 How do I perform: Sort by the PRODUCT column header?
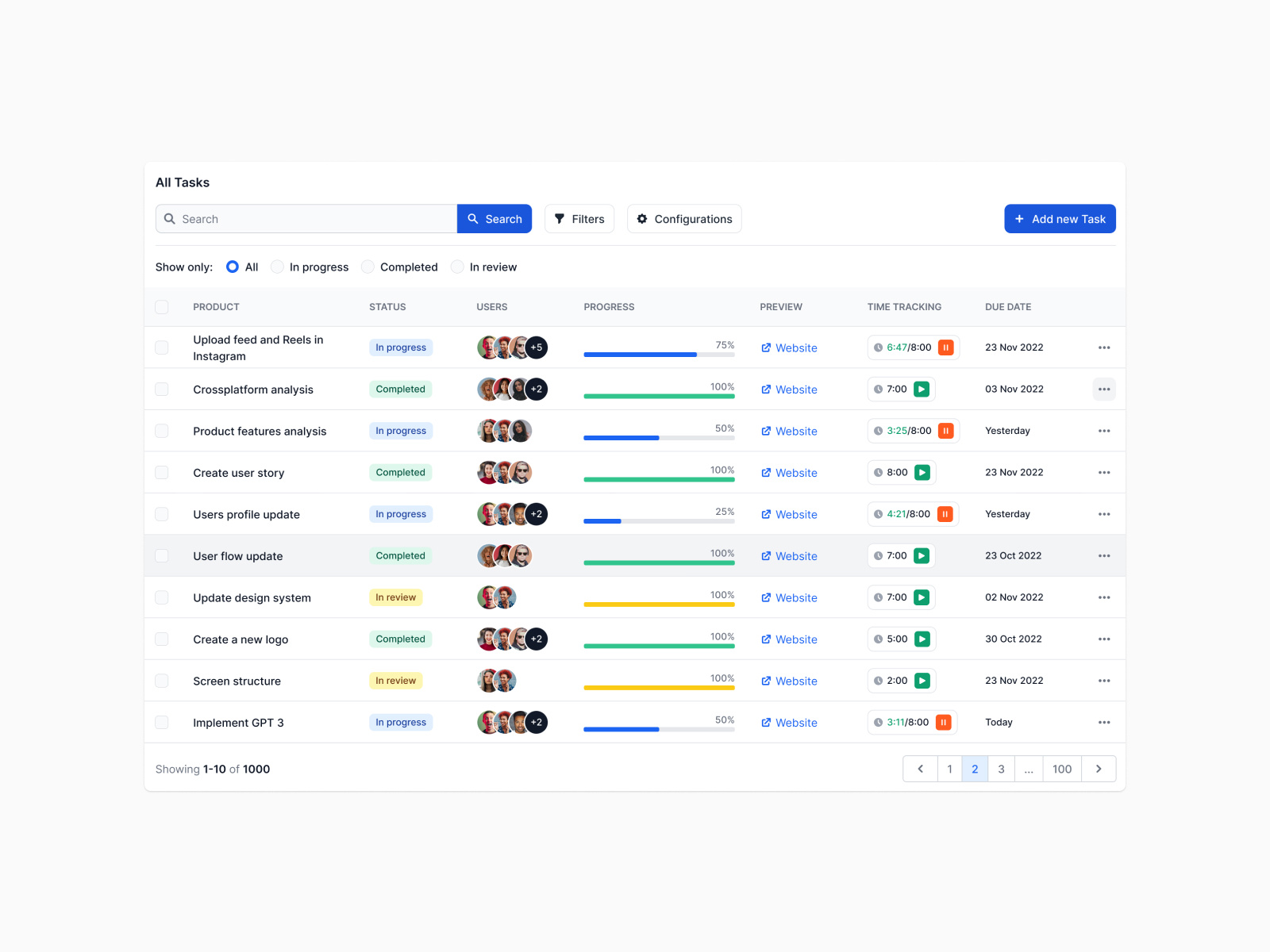[216, 307]
